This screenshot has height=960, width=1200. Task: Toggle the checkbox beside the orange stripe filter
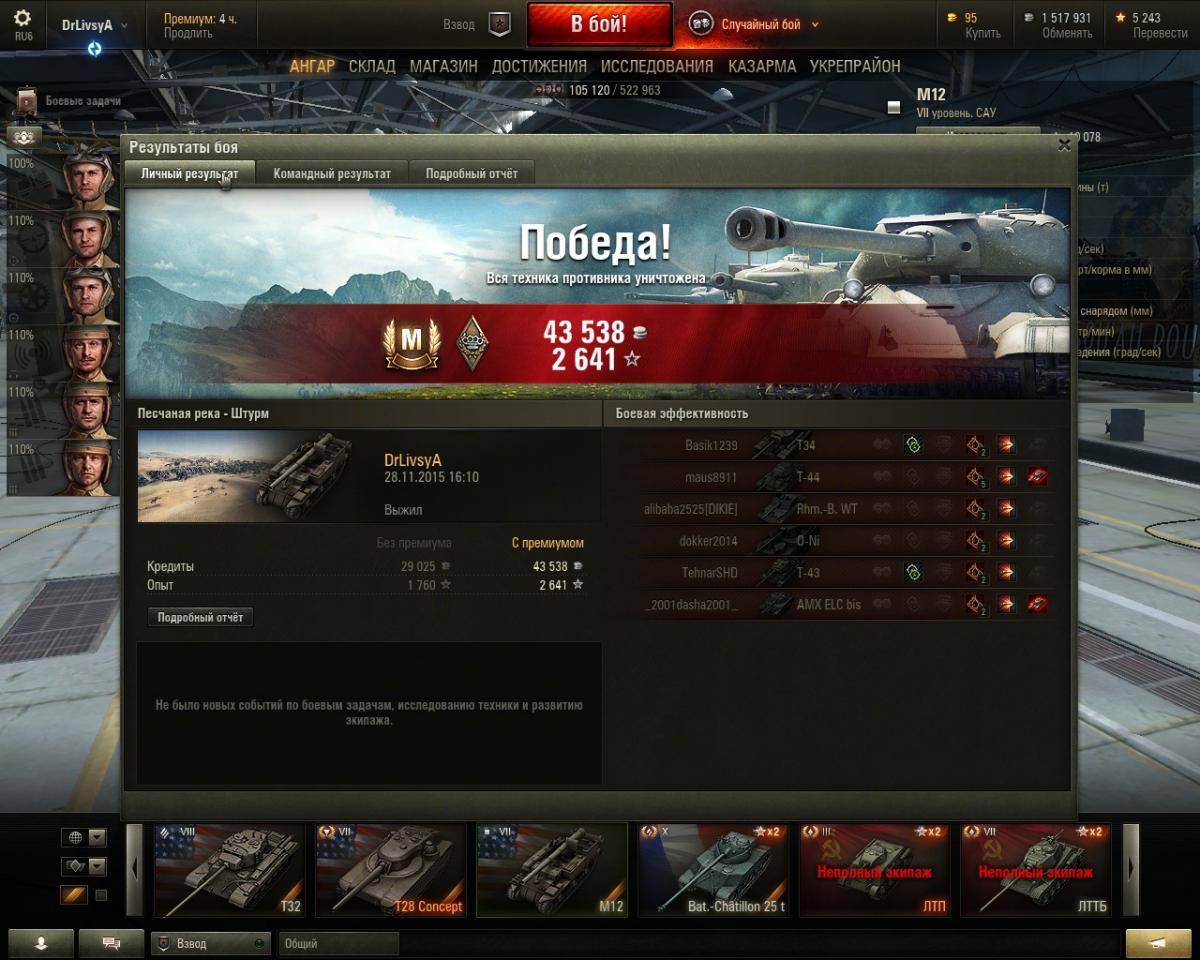tap(101, 895)
